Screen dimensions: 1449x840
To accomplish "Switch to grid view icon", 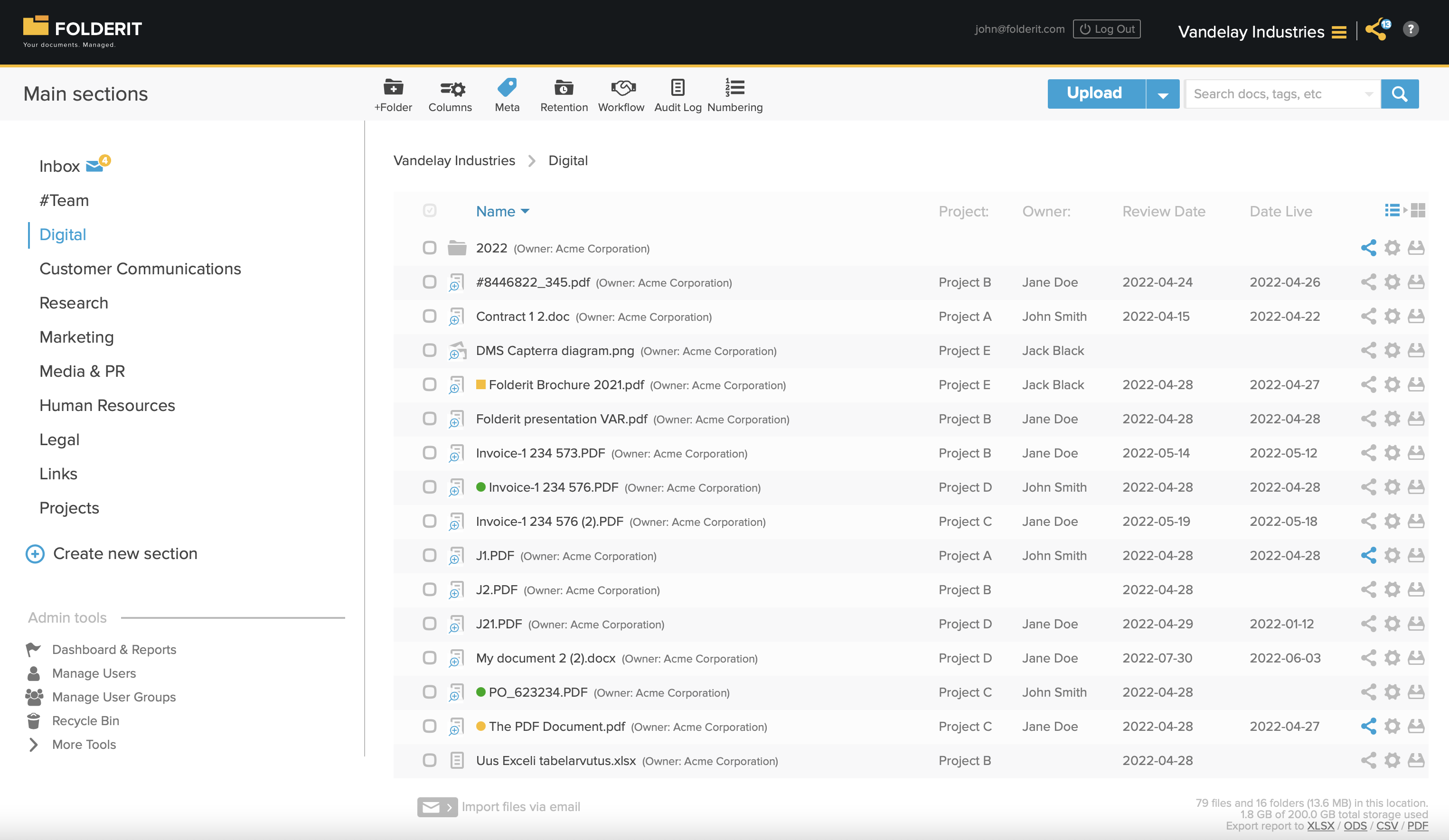I will click(1418, 210).
